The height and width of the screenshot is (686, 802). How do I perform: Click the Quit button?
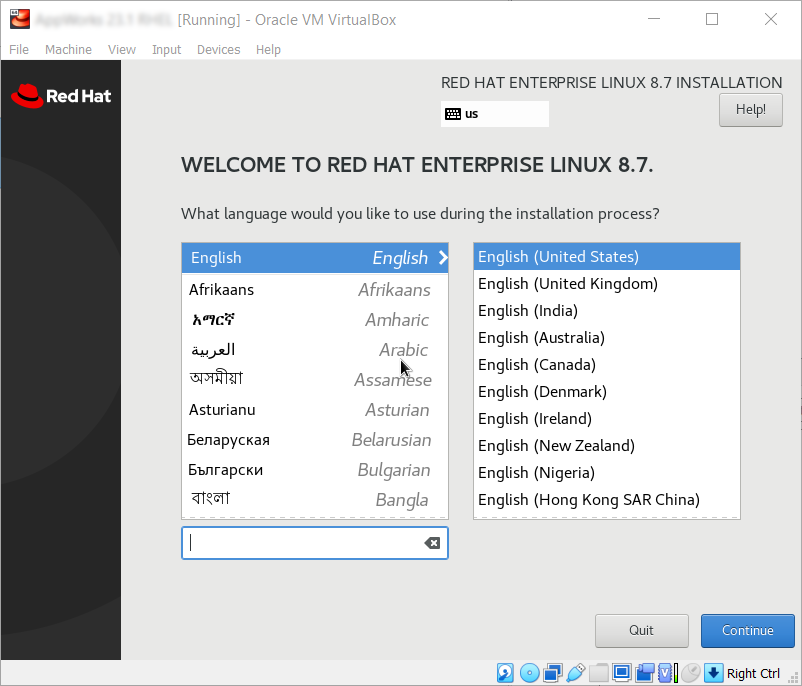[x=641, y=631]
